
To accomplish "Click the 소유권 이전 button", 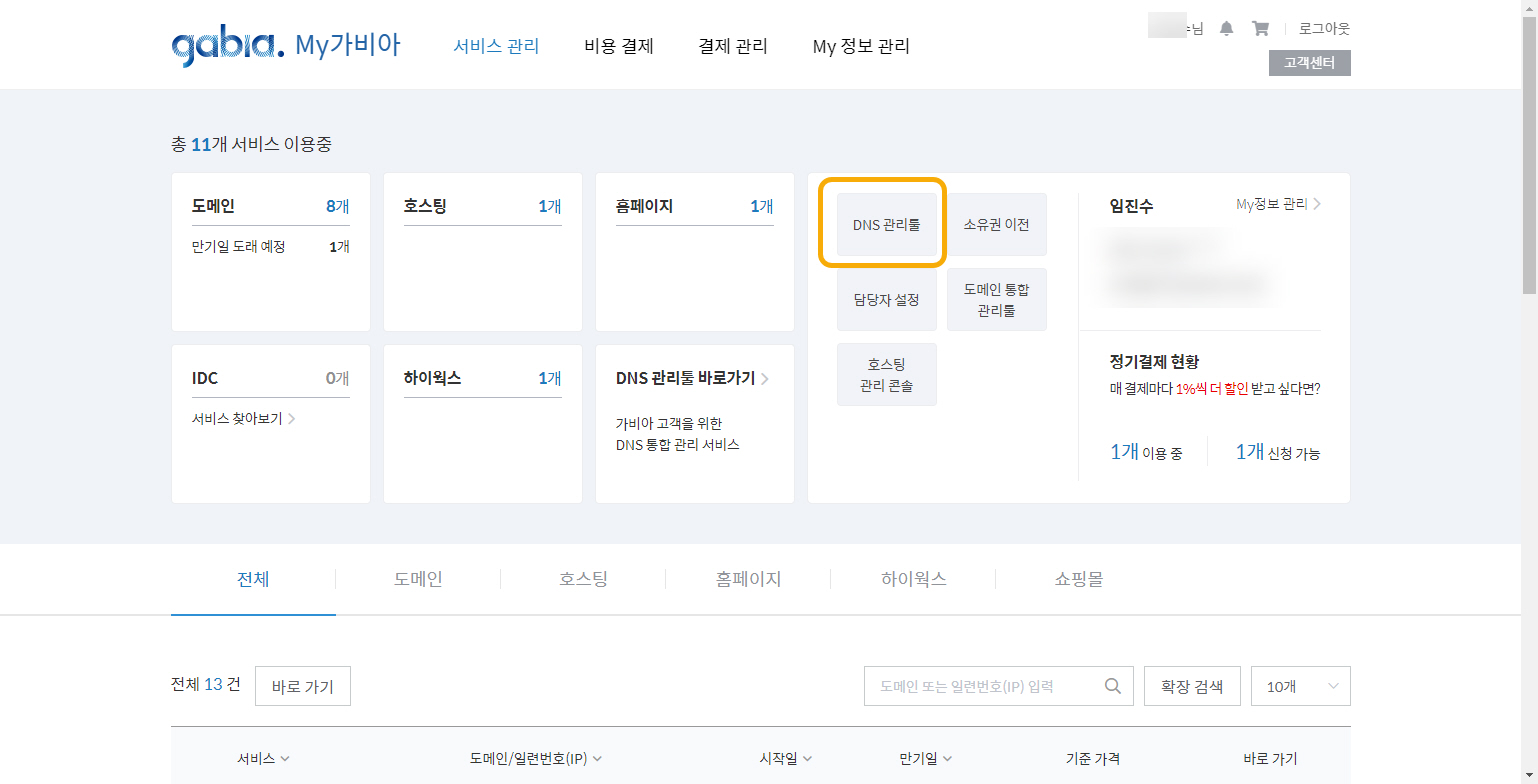I will click(997, 225).
